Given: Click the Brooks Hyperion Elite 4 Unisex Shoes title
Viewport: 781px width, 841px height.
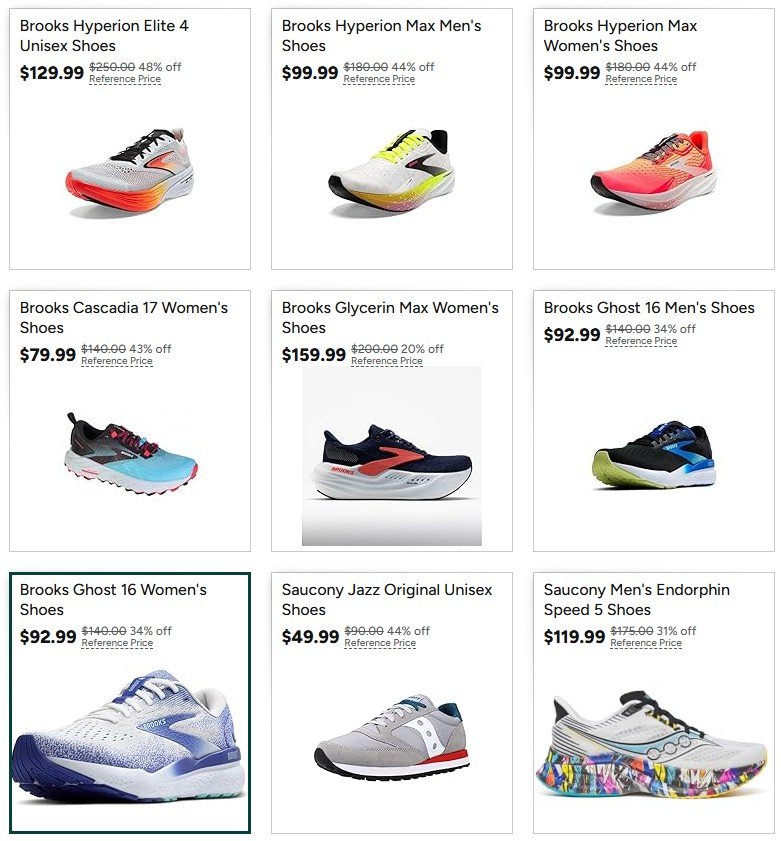Looking at the screenshot, I should pyautogui.click(x=104, y=35).
